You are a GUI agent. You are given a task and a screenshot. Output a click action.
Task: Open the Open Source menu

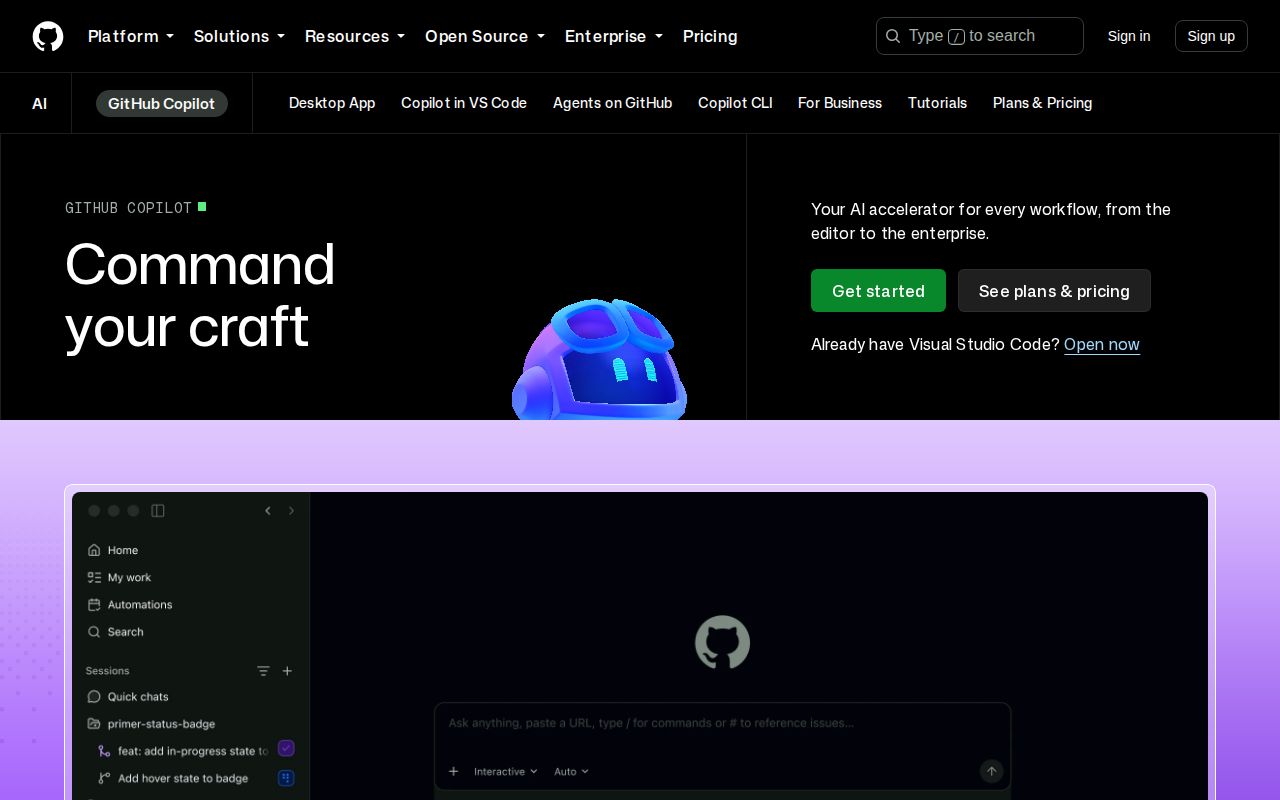[485, 36]
